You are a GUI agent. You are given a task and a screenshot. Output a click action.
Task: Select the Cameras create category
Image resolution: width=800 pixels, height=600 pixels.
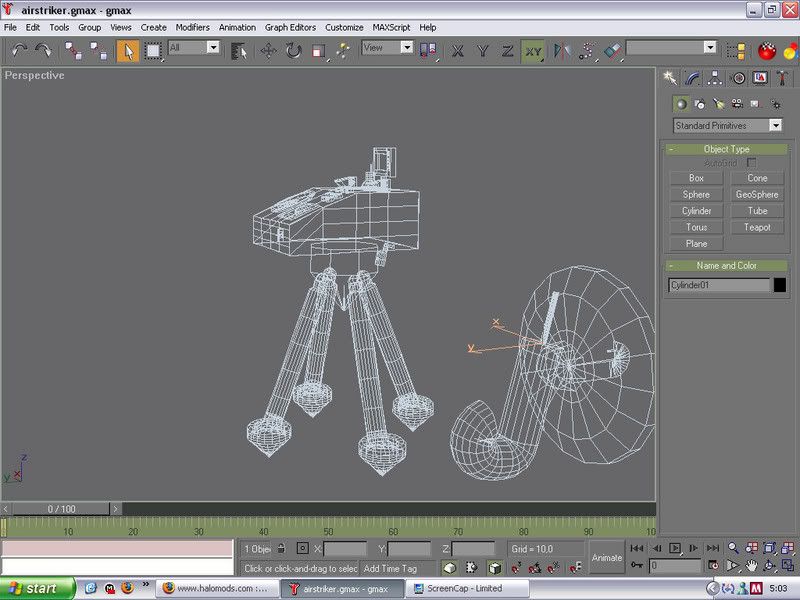click(x=737, y=104)
